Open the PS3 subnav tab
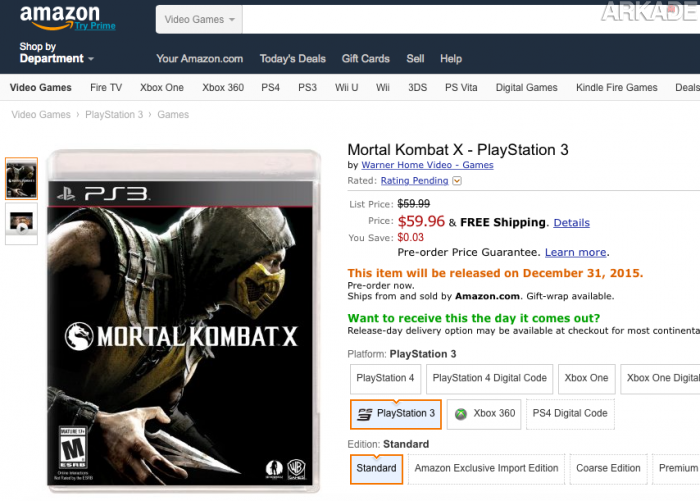The height and width of the screenshot is (501, 700). (x=307, y=88)
